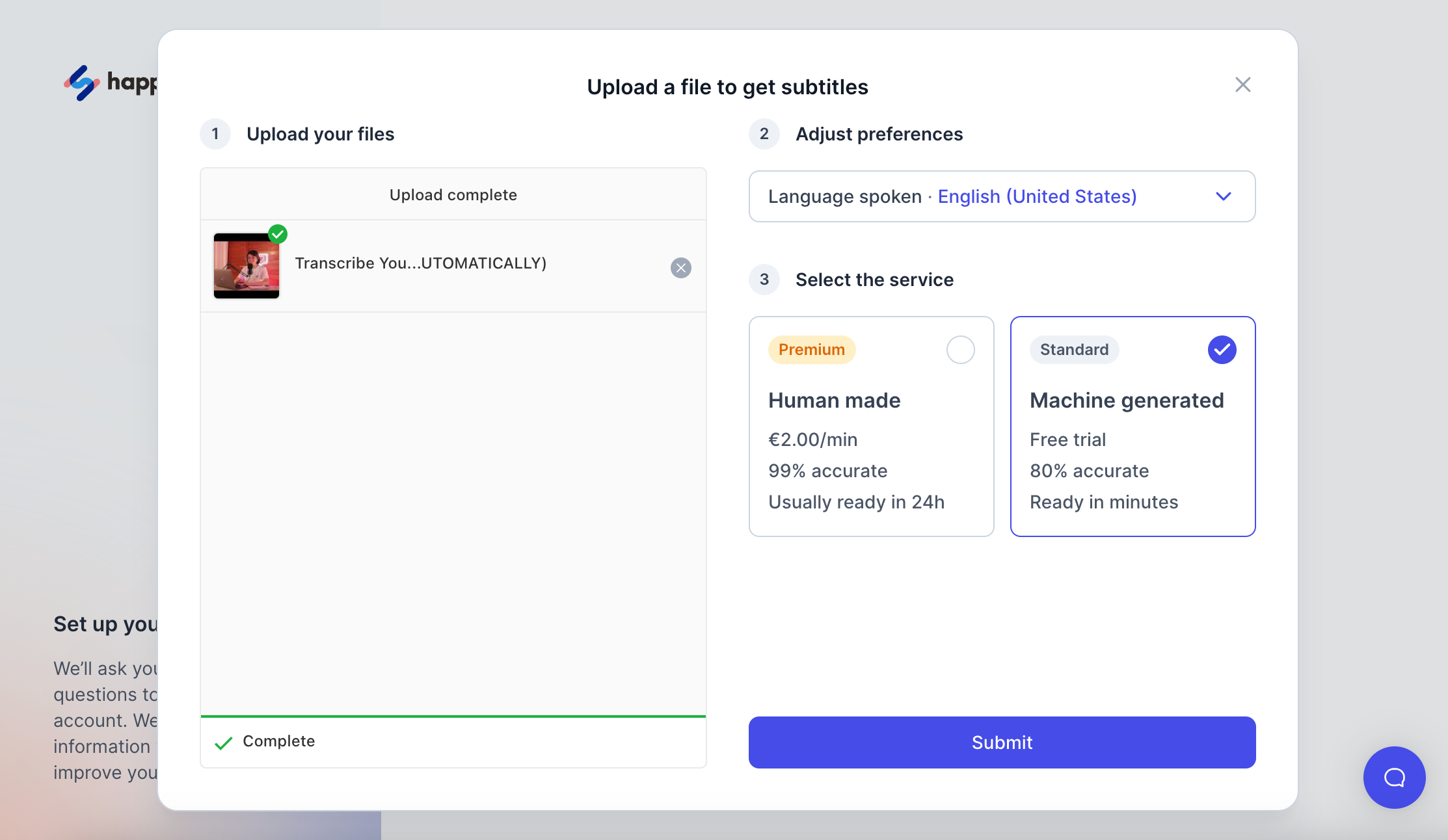Screen dimensions: 1448x840
Task: Click English (United States) language value
Action: 1037,196
